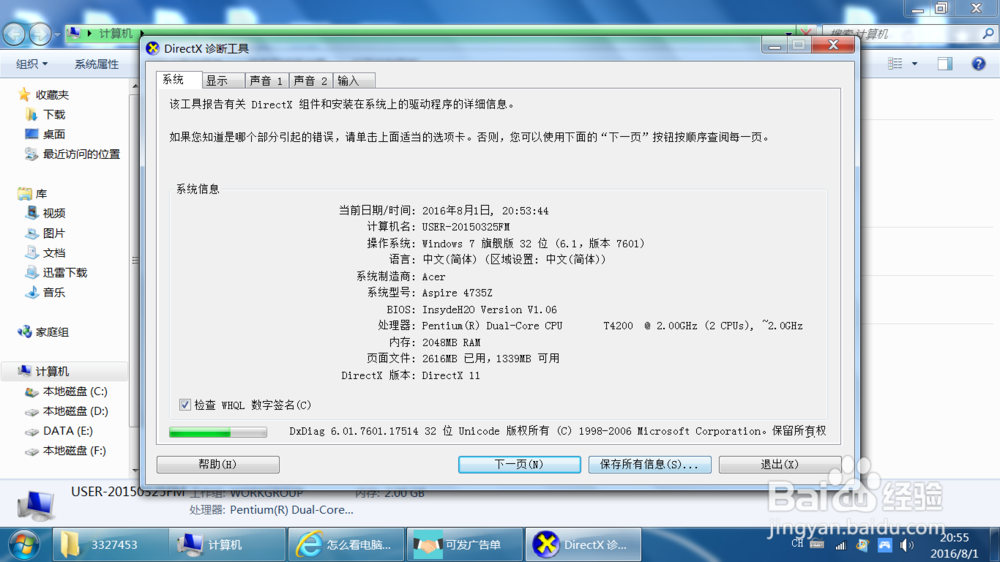Click the Explorer search magnifier icon
The height and width of the screenshot is (562, 1000).
(989, 33)
